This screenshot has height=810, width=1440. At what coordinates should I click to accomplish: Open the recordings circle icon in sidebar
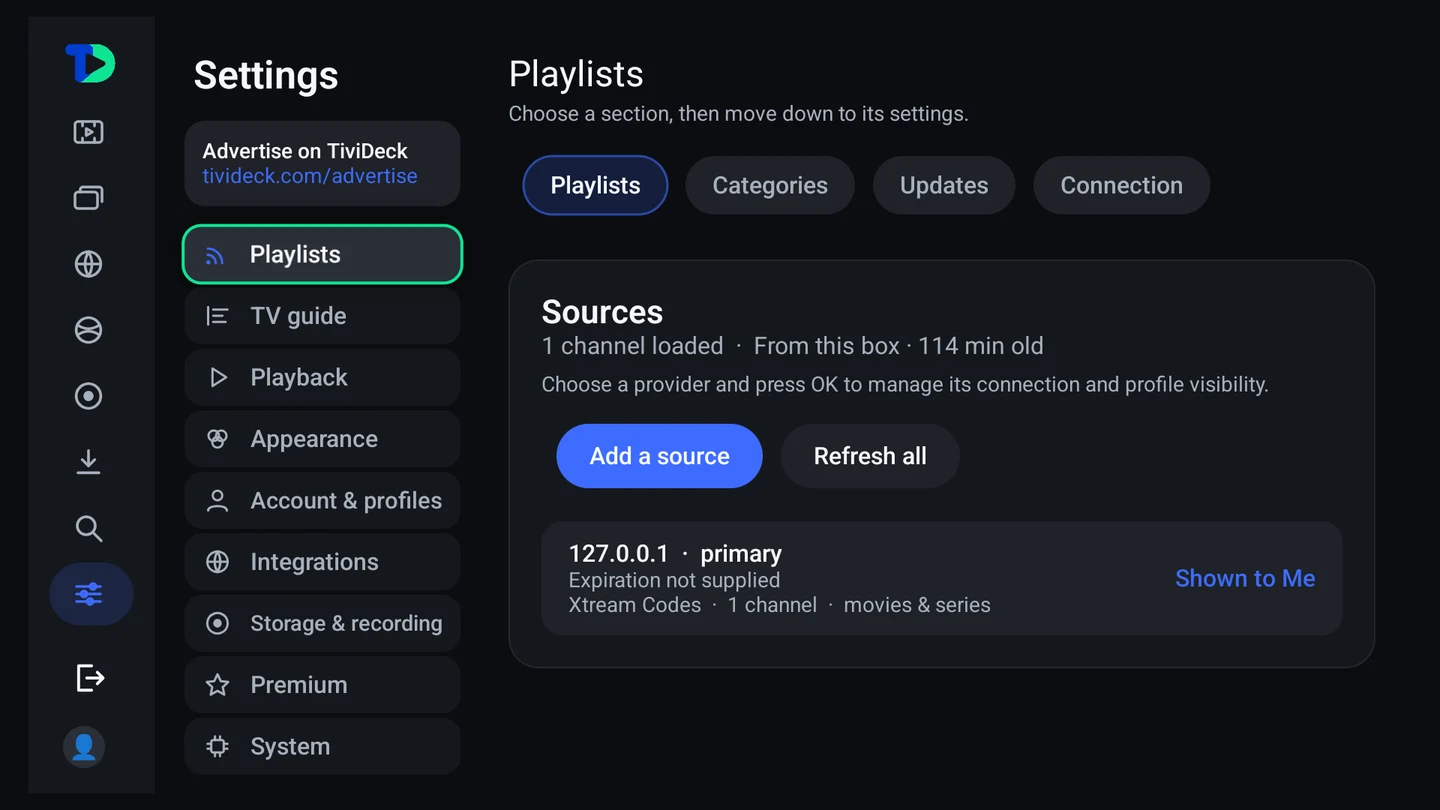[x=89, y=396]
